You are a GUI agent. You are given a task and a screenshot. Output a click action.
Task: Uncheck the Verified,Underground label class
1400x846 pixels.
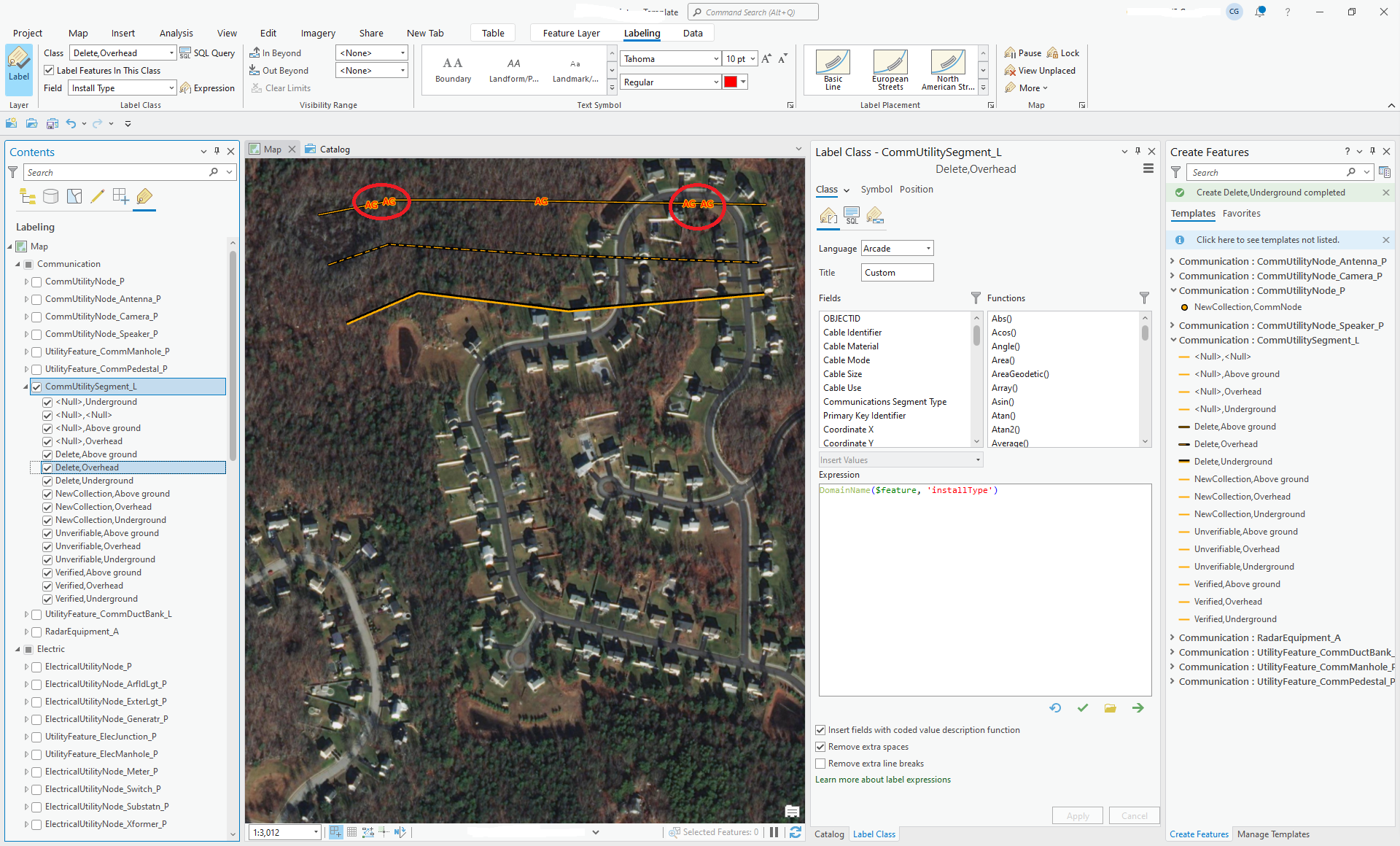pyautogui.click(x=47, y=599)
